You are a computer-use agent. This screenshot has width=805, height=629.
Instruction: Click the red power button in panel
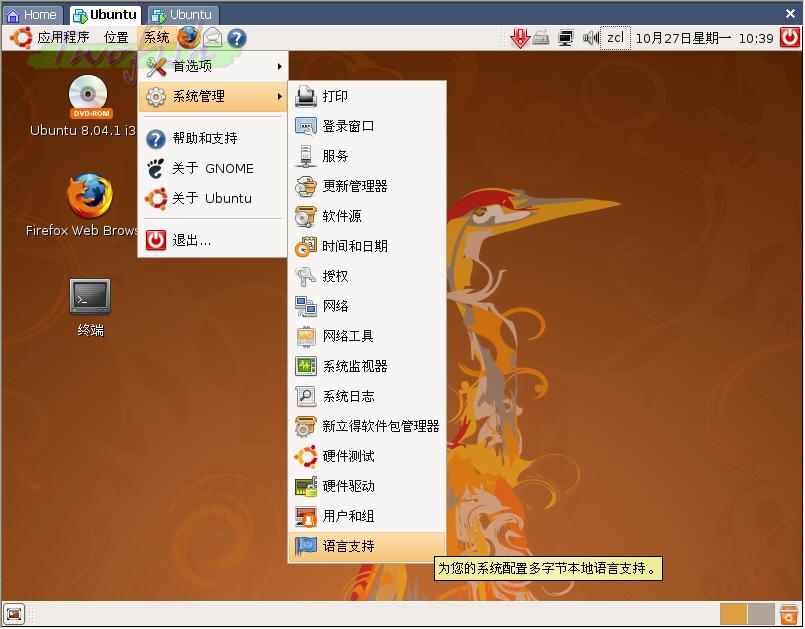click(790, 38)
